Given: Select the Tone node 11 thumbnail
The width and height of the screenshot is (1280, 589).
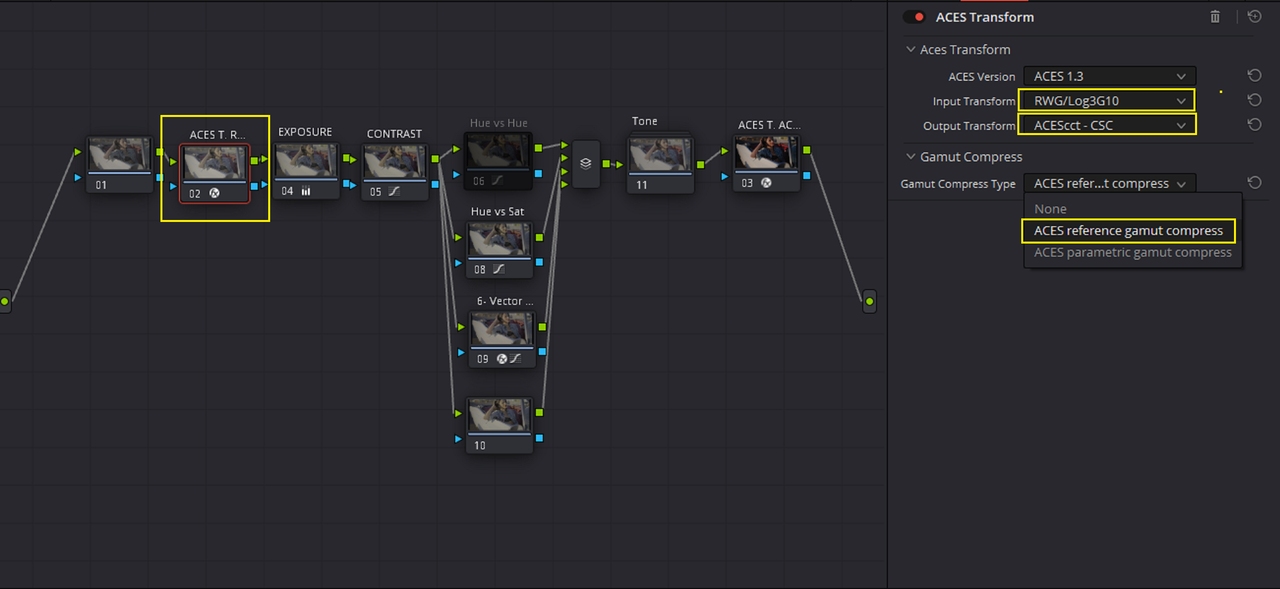Looking at the screenshot, I should coord(661,157).
